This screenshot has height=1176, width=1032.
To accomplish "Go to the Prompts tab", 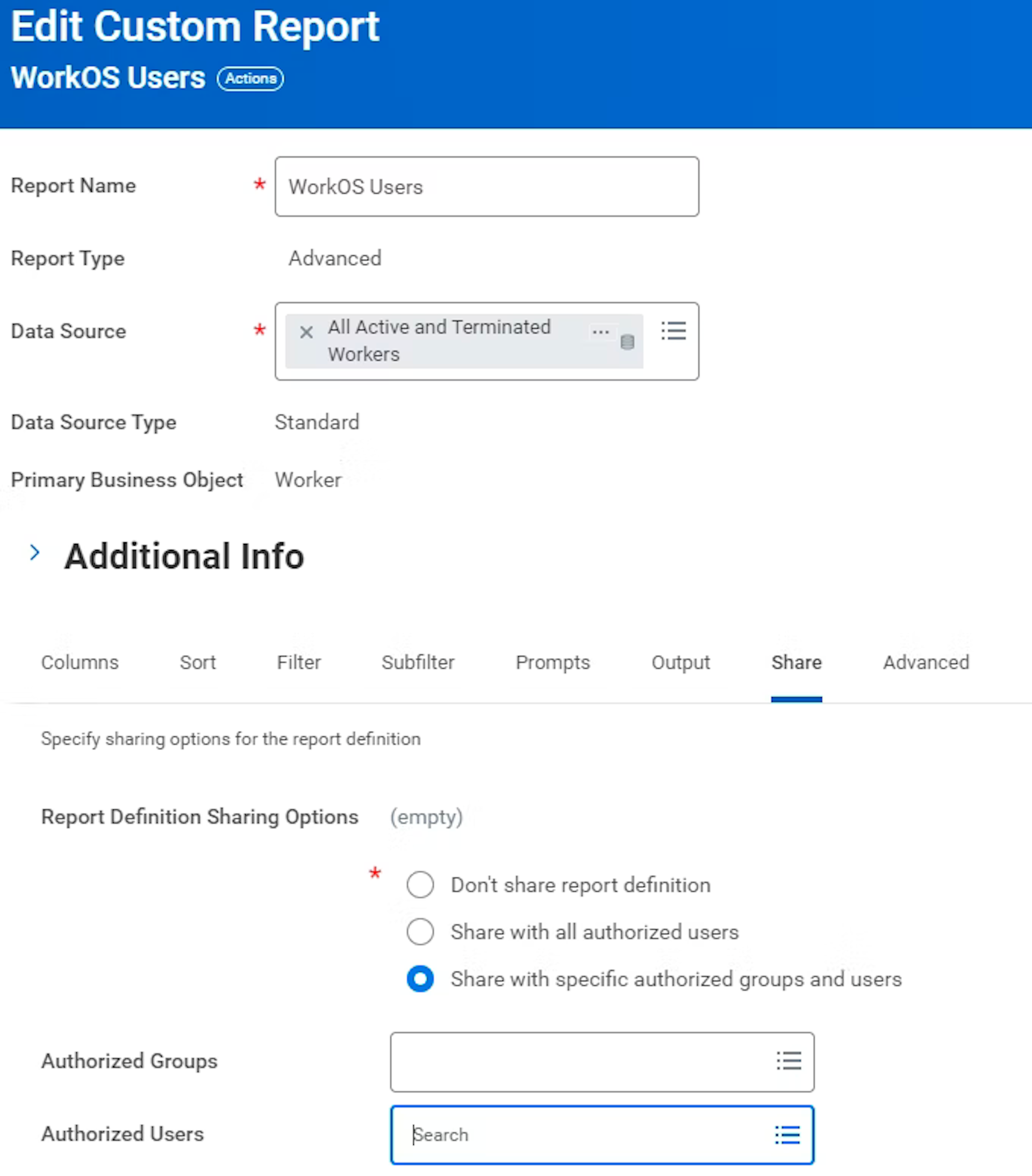I will point(552,662).
